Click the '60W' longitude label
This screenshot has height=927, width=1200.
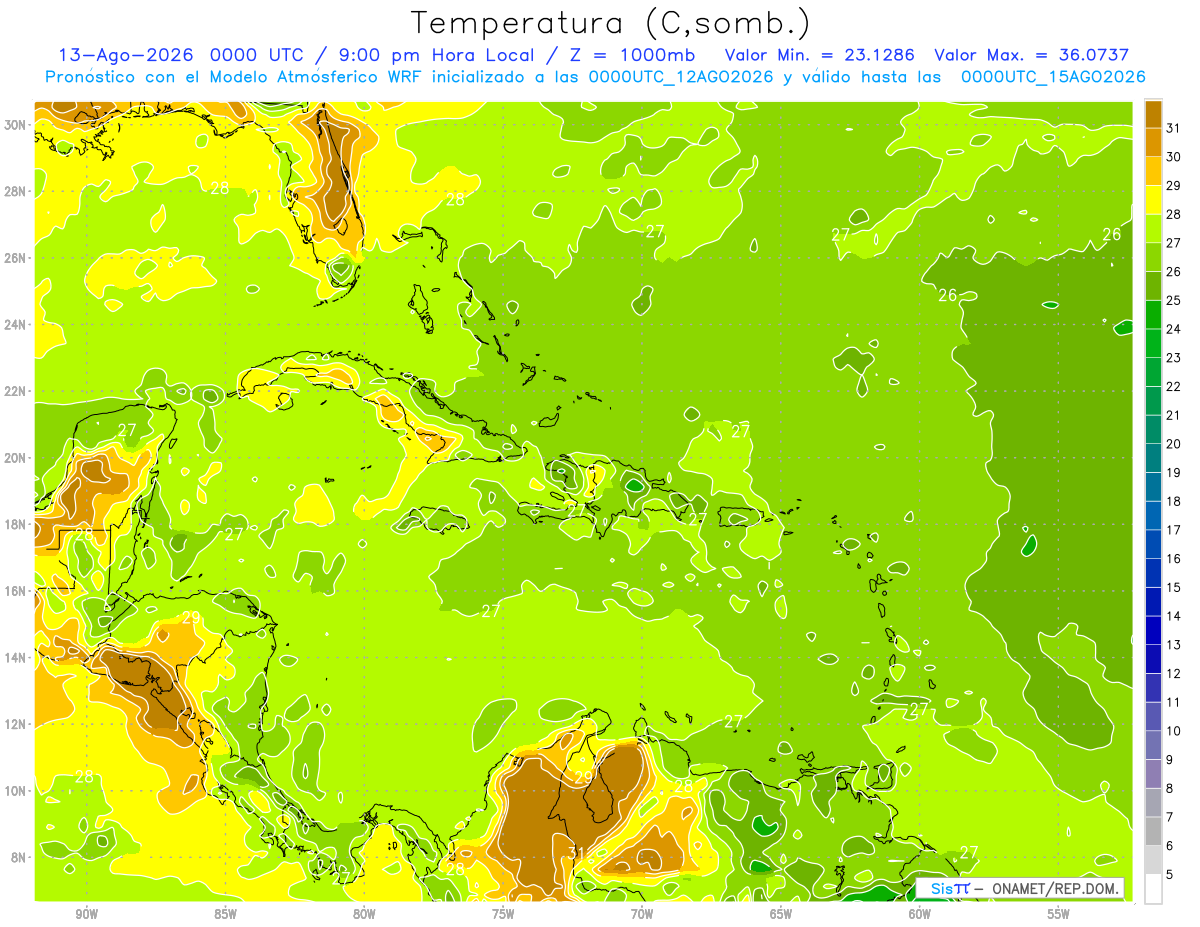coord(920,914)
